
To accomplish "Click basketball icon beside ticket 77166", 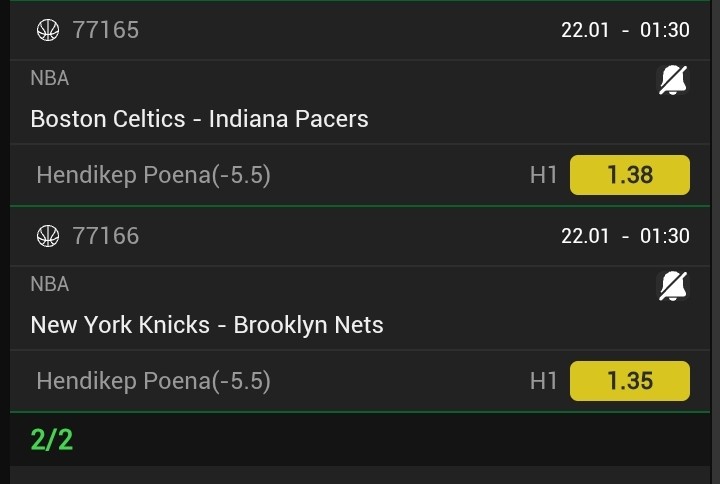I will [48, 236].
